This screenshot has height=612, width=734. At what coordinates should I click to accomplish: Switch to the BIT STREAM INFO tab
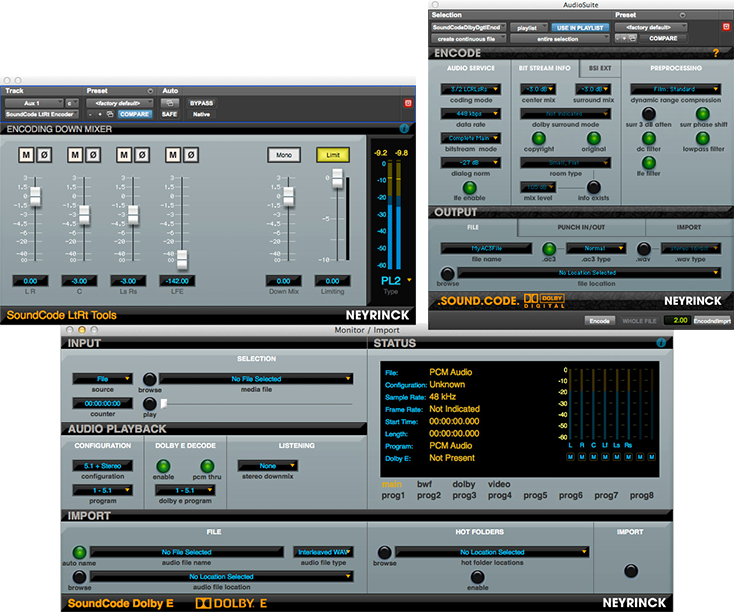544,68
